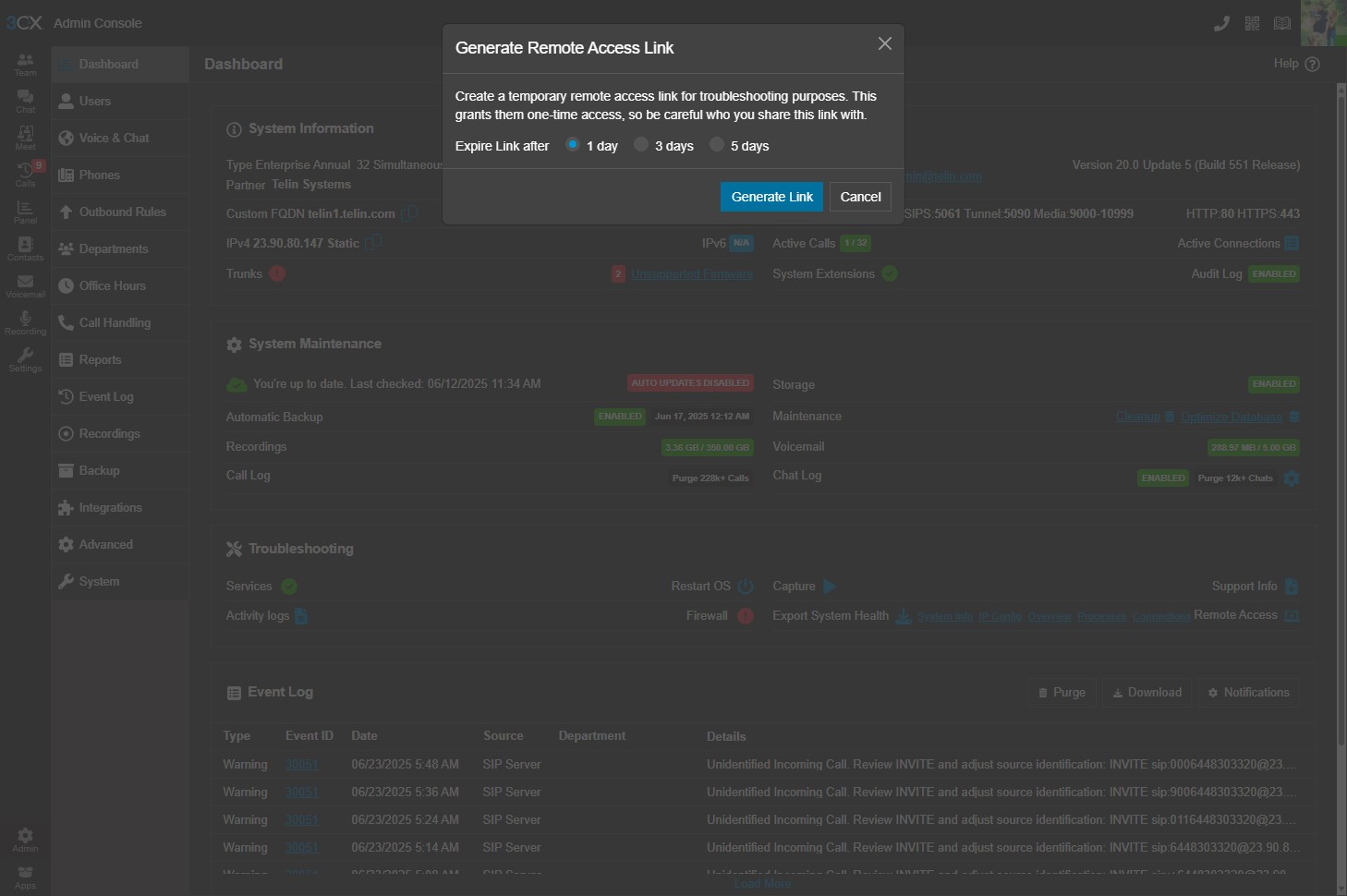This screenshot has width=1347, height=896.
Task: Click the Event Log Download button
Action: click(x=1147, y=693)
